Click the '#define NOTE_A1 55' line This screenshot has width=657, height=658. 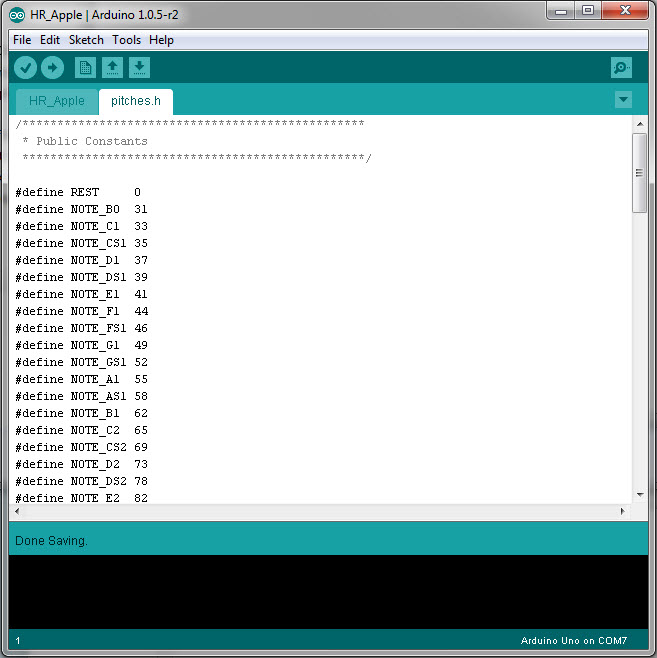(x=81, y=379)
